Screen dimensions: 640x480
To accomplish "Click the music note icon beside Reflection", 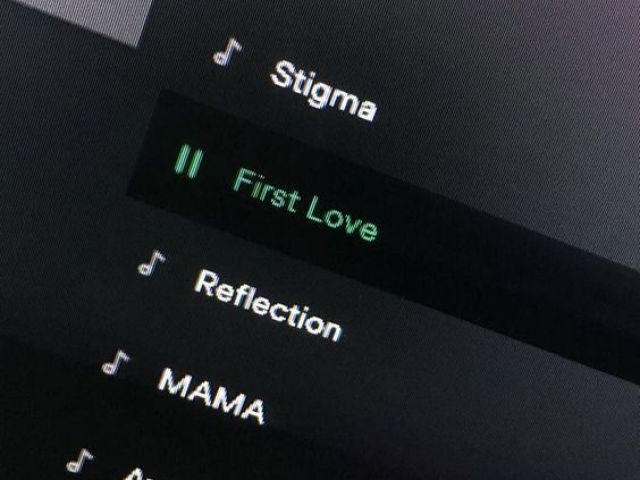I will pyautogui.click(x=151, y=263).
